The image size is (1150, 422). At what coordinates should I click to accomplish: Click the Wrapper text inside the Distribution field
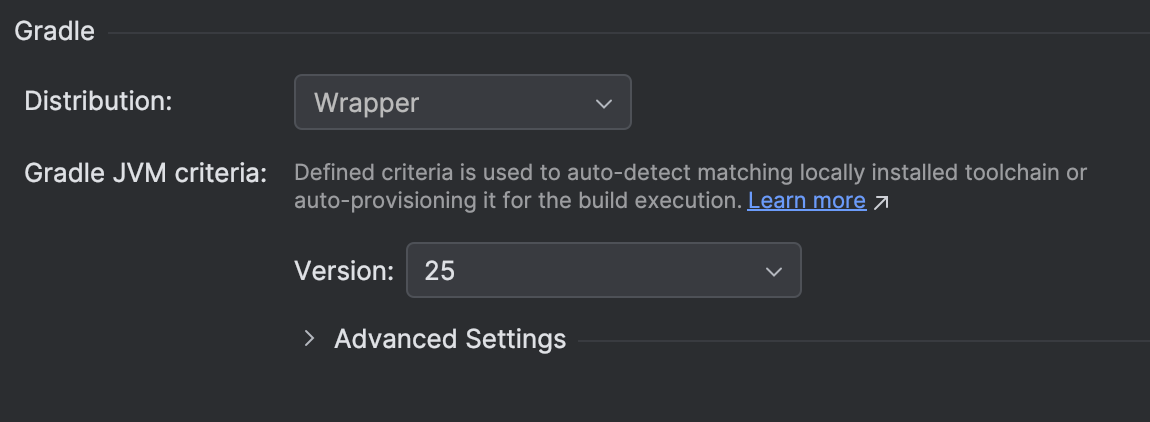366,102
